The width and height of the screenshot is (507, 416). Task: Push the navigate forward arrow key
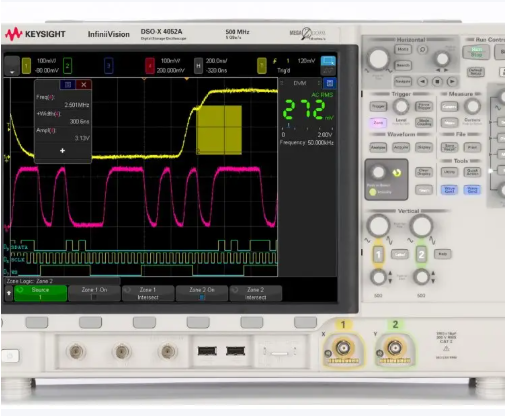click(452, 81)
